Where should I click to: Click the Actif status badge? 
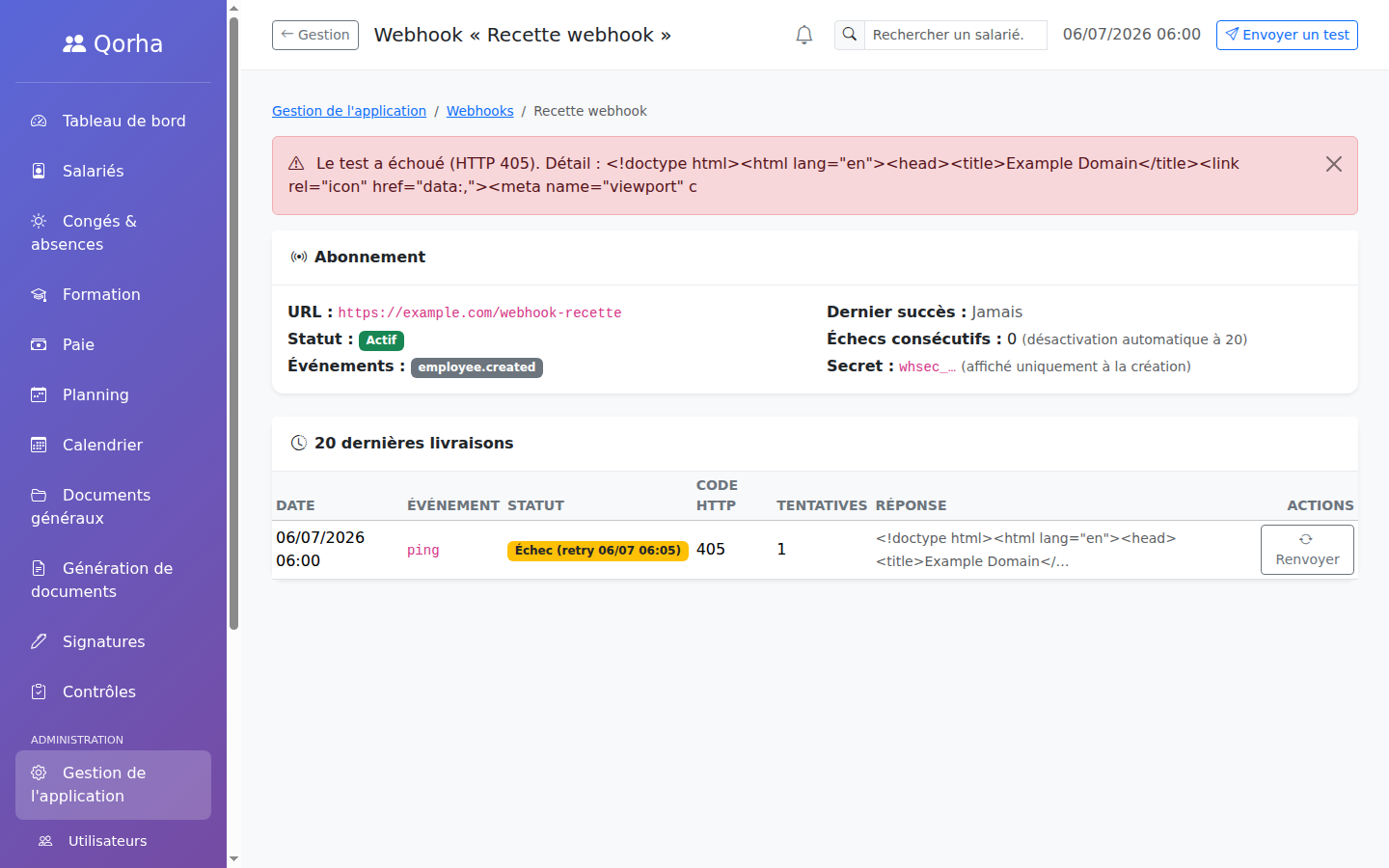[x=381, y=340]
